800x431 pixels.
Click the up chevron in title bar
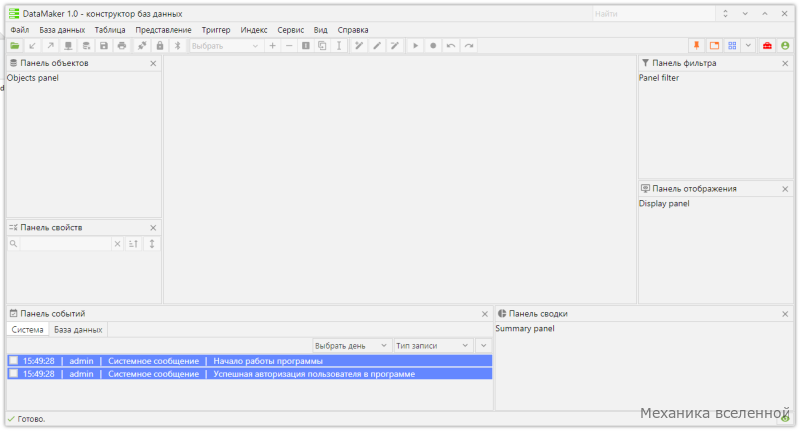click(x=765, y=14)
